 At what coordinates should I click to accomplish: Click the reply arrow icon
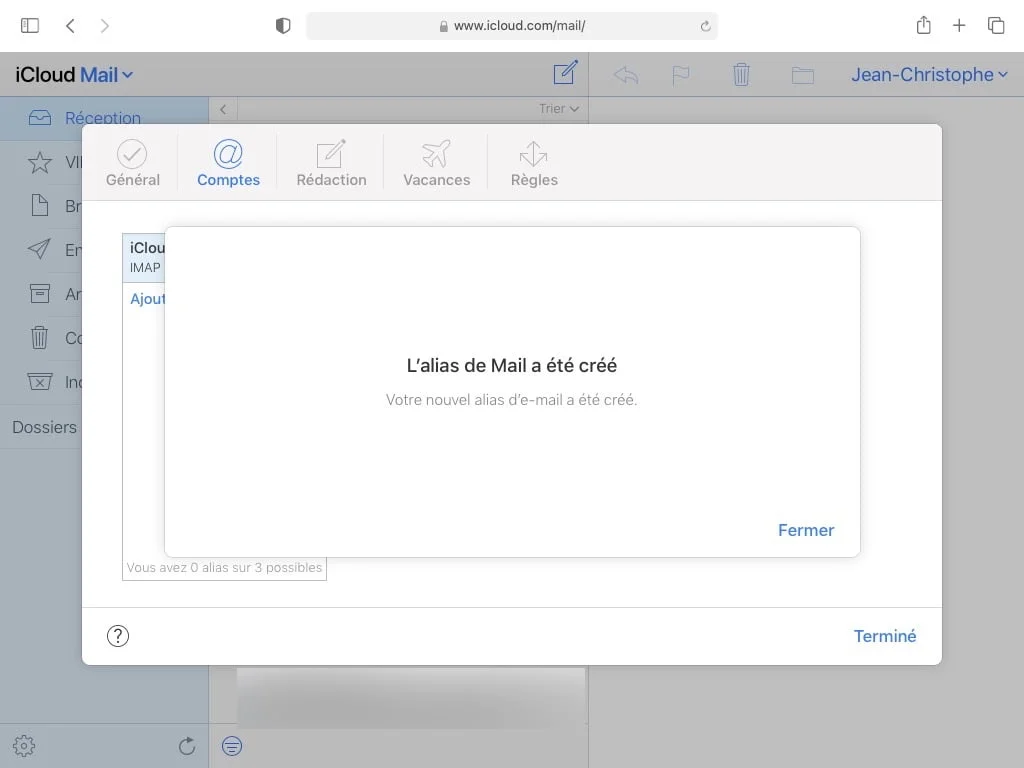tap(625, 73)
